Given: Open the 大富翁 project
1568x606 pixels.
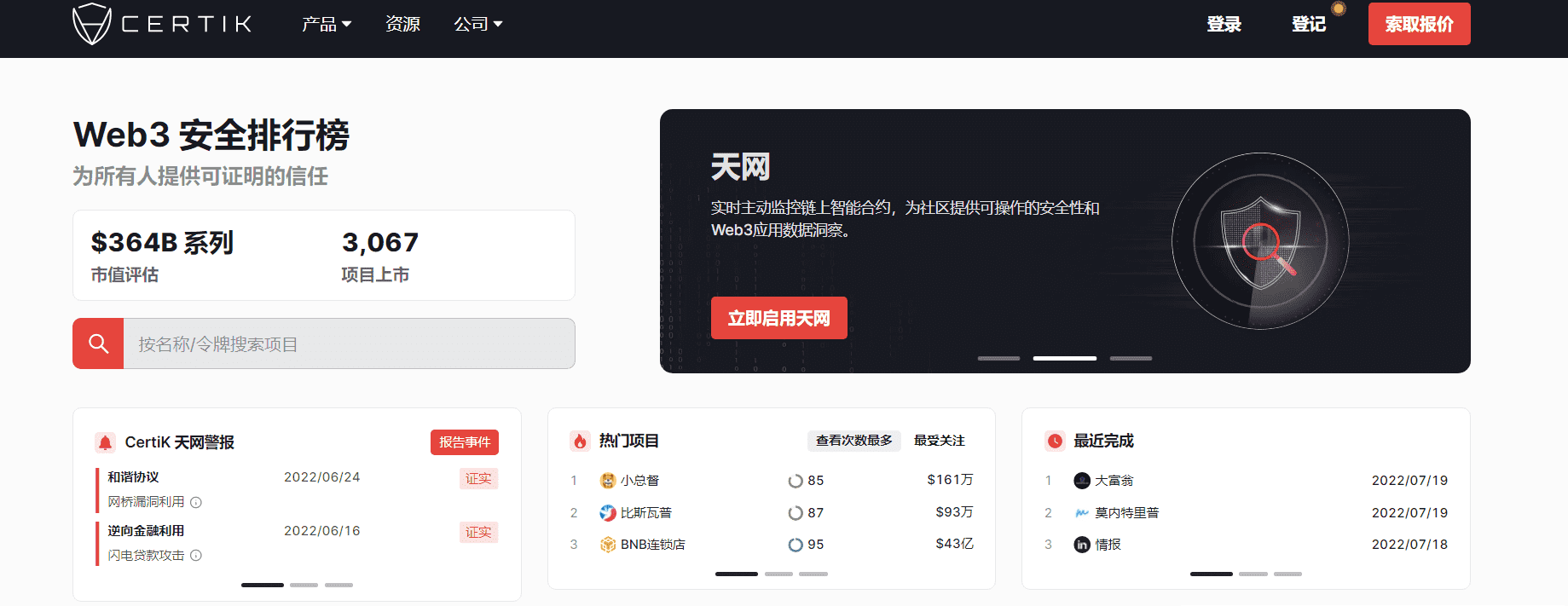Looking at the screenshot, I should 1114,481.
